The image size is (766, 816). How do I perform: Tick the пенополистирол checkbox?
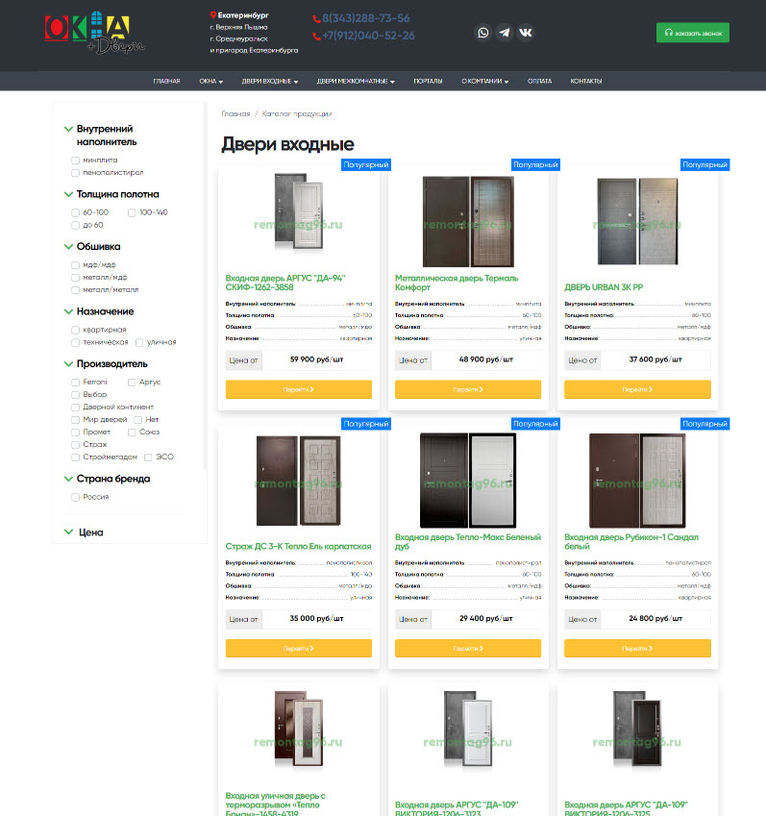(75, 173)
